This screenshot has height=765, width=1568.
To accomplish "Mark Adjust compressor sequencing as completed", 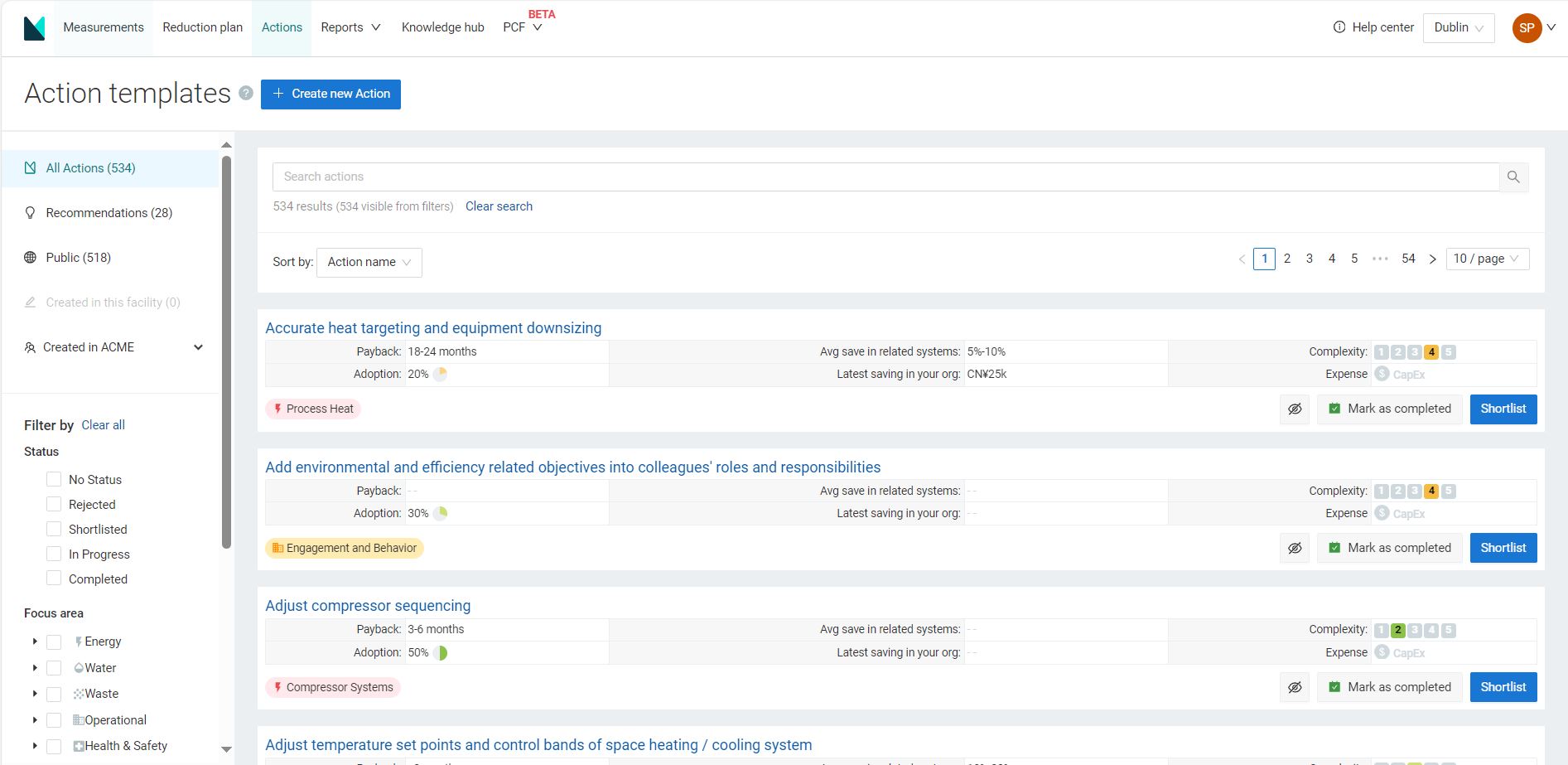I will pyautogui.click(x=1389, y=687).
